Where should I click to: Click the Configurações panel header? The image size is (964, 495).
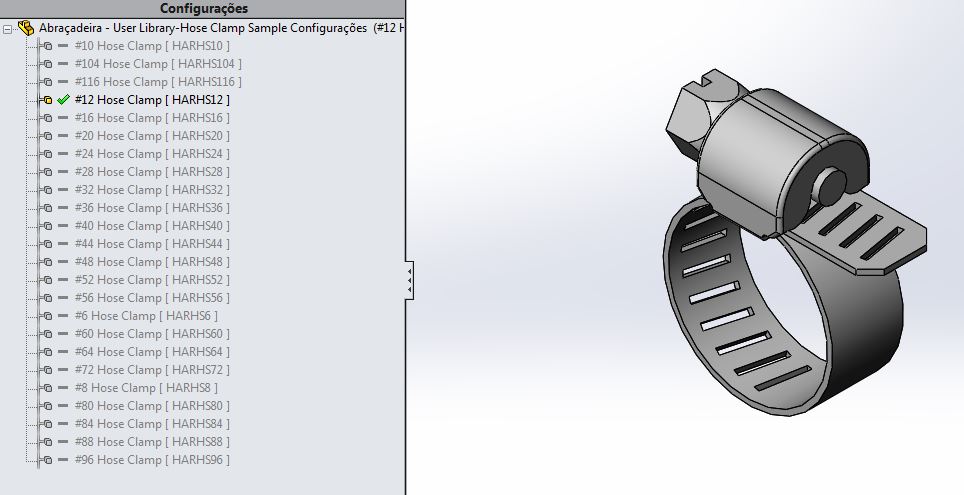(x=202, y=9)
